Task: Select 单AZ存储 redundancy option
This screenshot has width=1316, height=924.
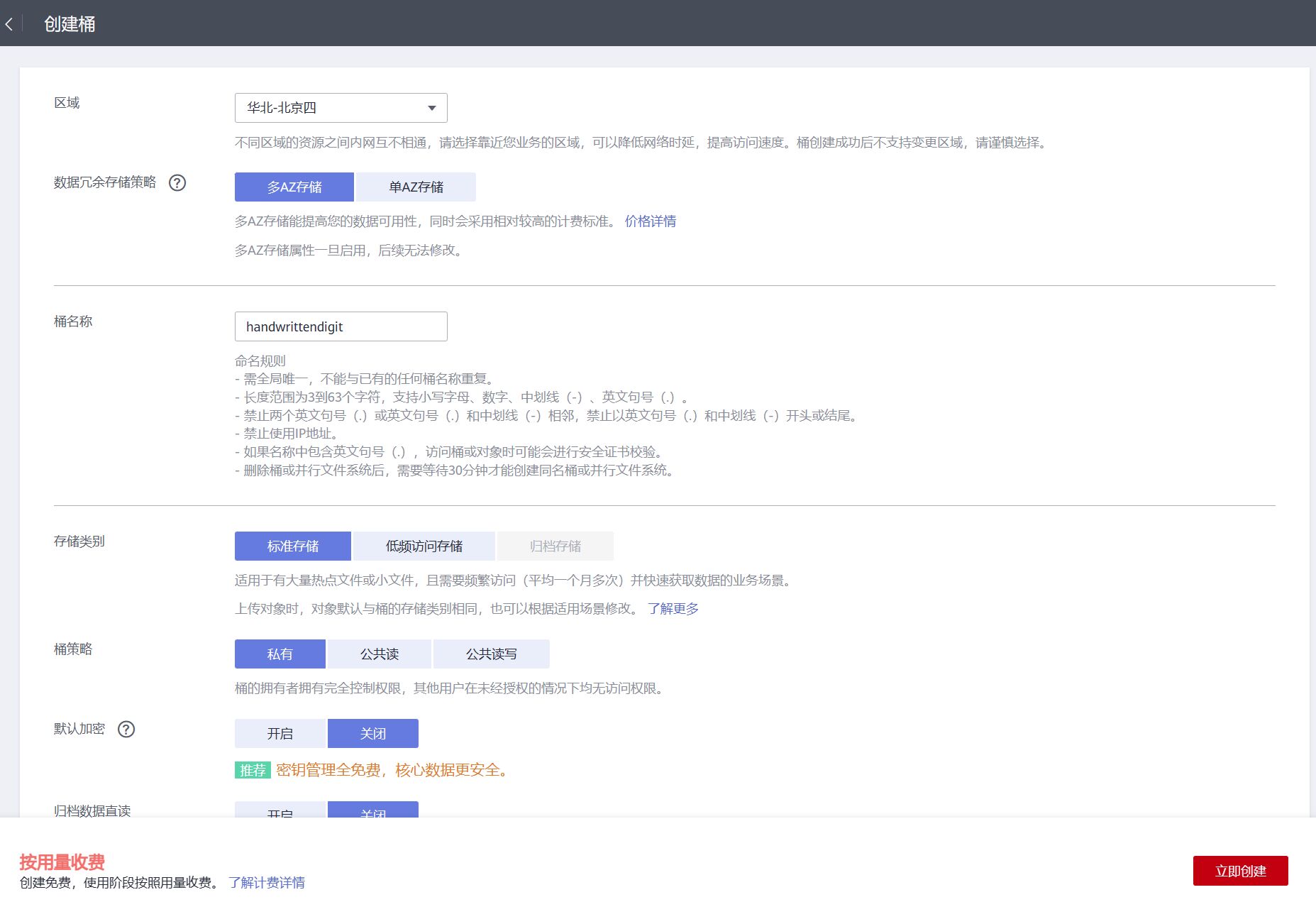Action: click(416, 187)
